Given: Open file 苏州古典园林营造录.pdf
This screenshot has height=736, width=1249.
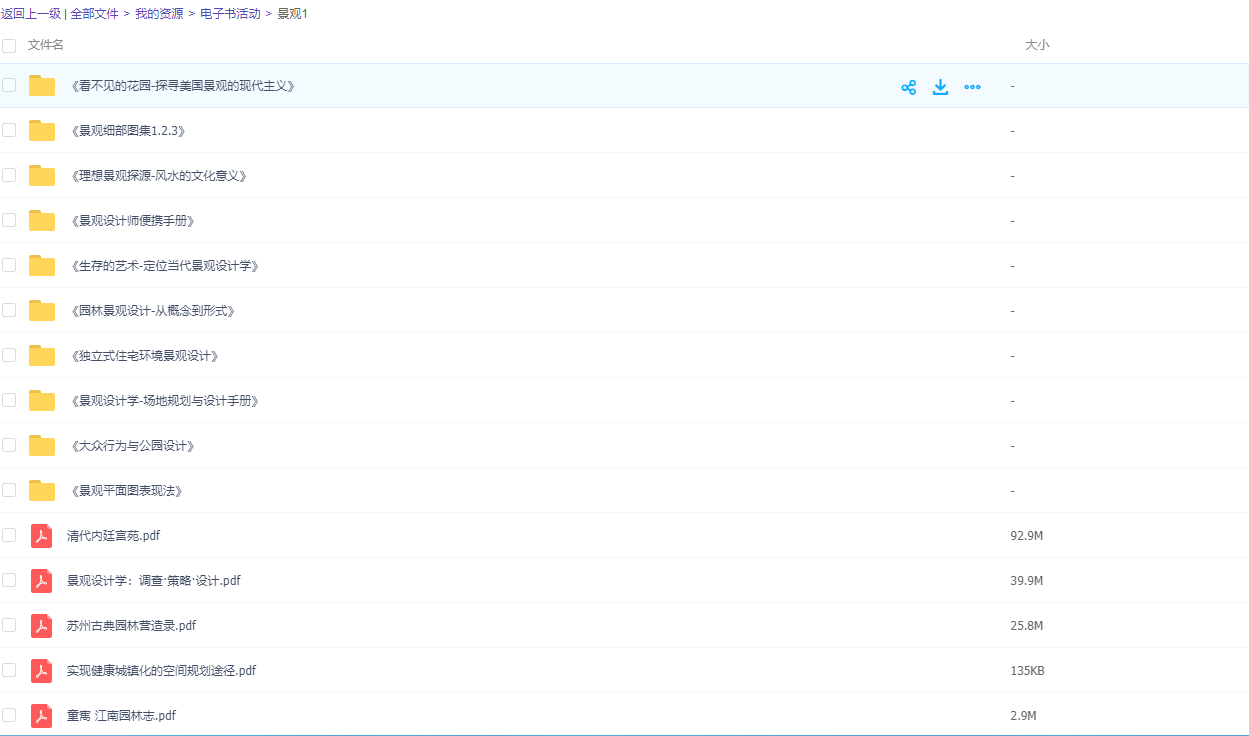Looking at the screenshot, I should (131, 626).
